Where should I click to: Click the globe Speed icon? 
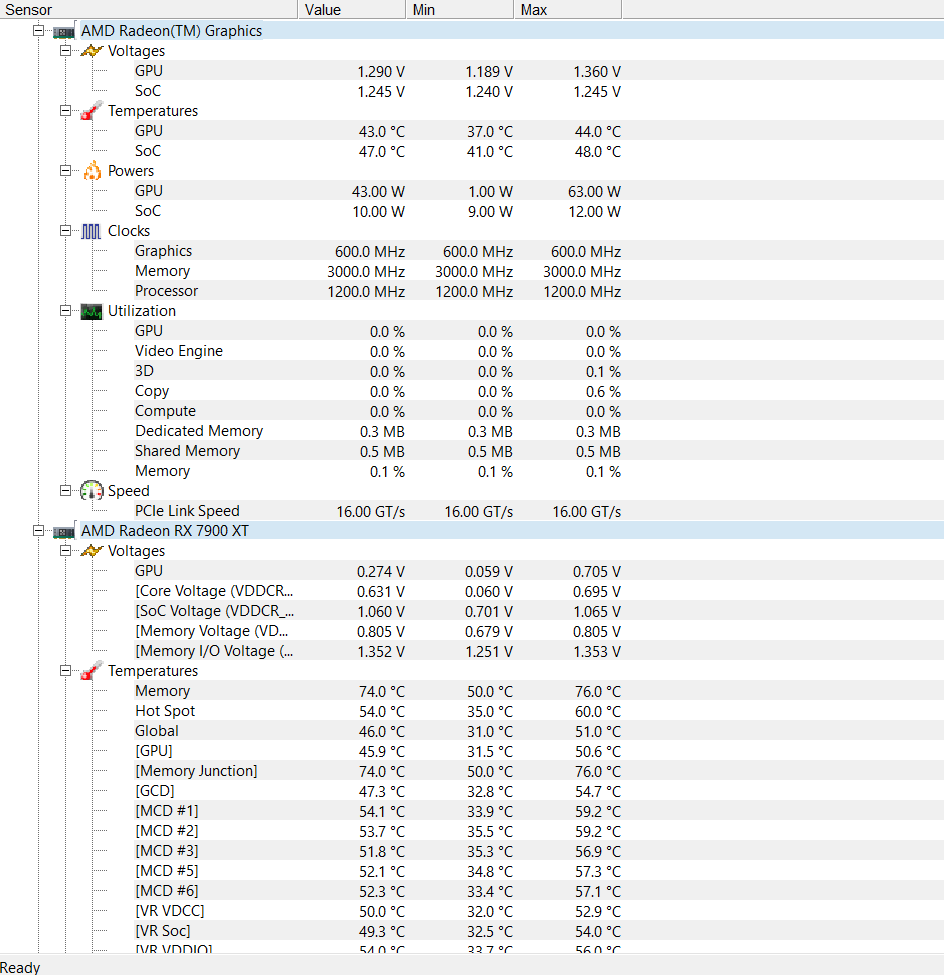click(x=91, y=491)
